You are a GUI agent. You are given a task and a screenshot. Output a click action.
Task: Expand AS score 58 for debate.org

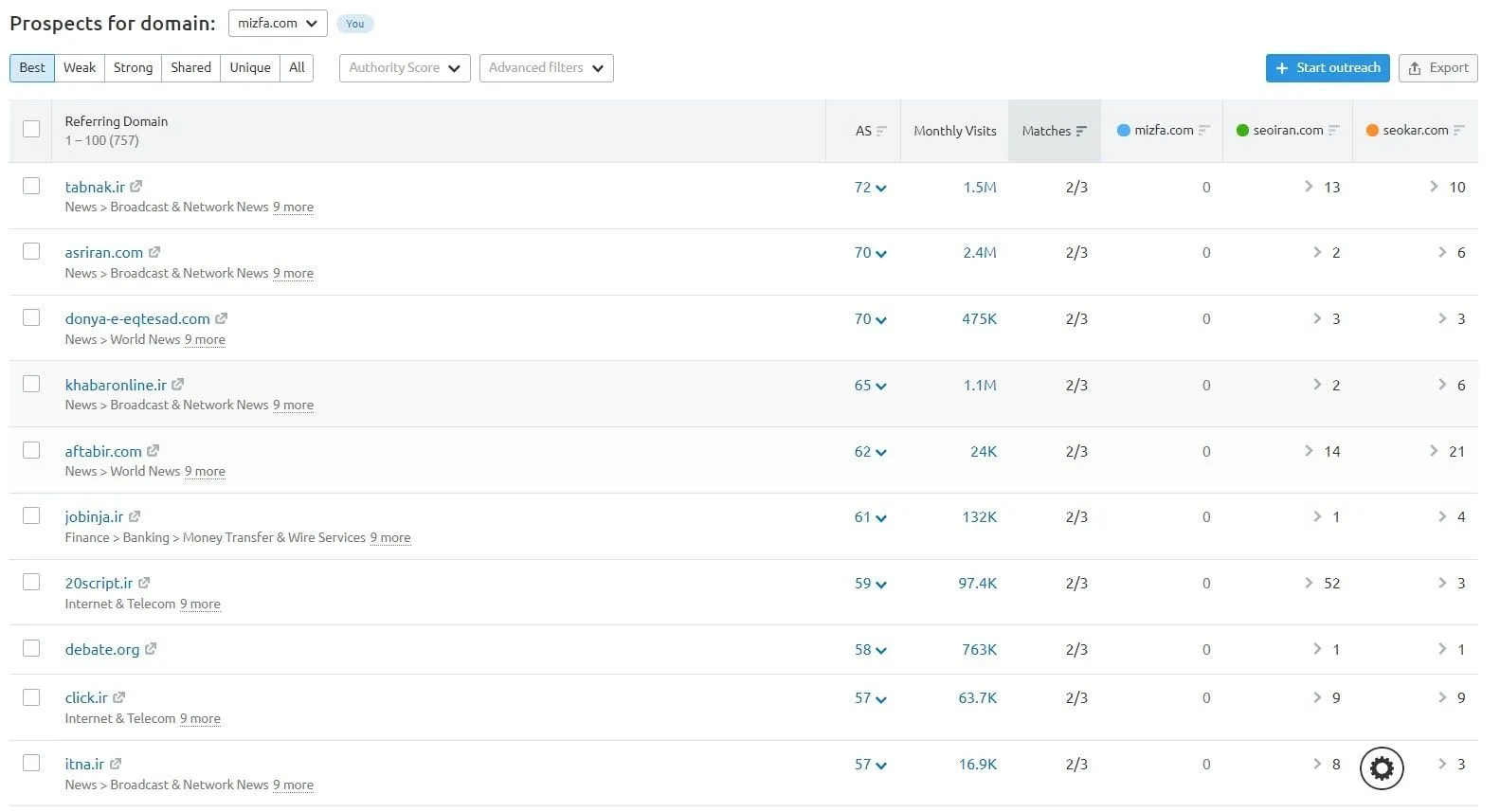pyautogui.click(x=870, y=650)
